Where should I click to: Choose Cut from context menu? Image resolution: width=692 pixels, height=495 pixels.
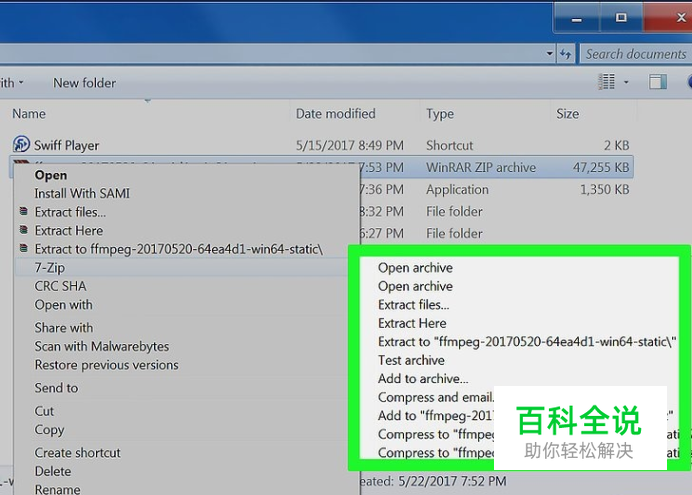click(44, 411)
